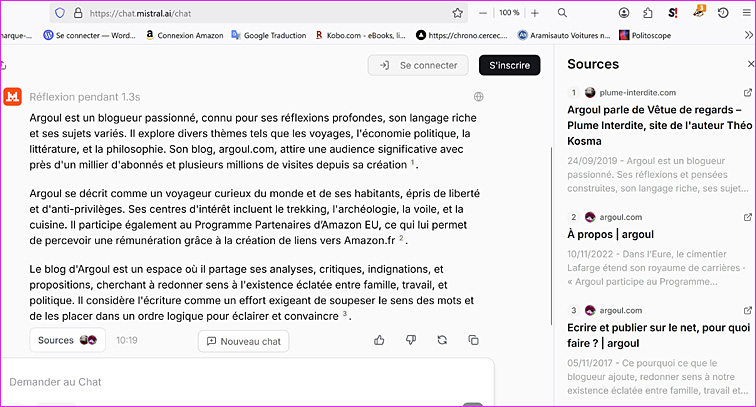
Task: Regenerate the response with refresh icon
Action: 442,340
